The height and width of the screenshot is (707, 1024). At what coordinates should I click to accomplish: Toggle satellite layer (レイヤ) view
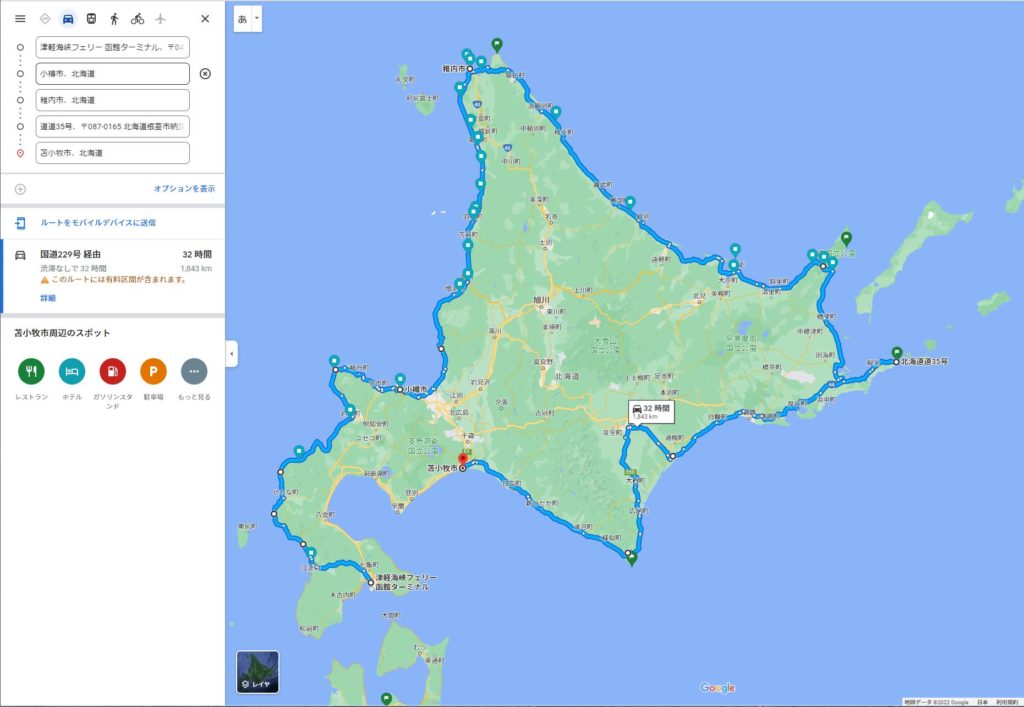(x=257, y=672)
